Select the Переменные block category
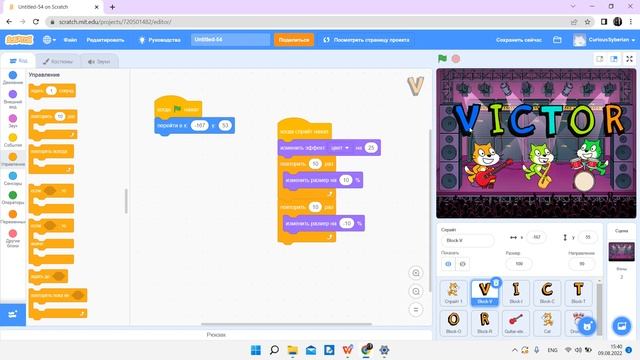Image resolution: width=640 pixels, height=360 pixels. click(13, 217)
